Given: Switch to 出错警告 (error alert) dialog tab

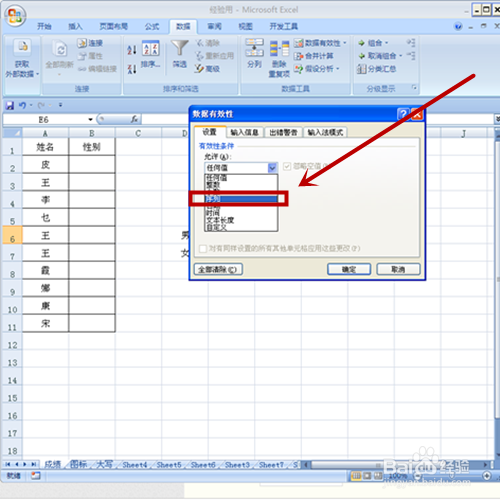Looking at the screenshot, I should point(283,133).
